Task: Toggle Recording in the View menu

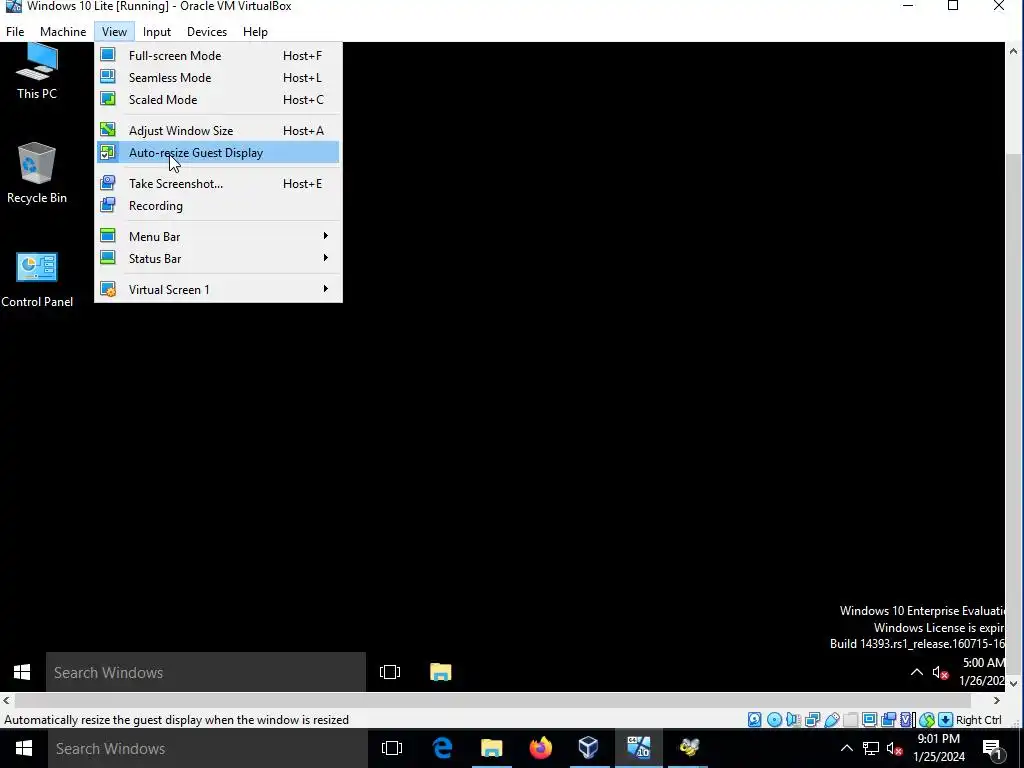Action: point(217,206)
